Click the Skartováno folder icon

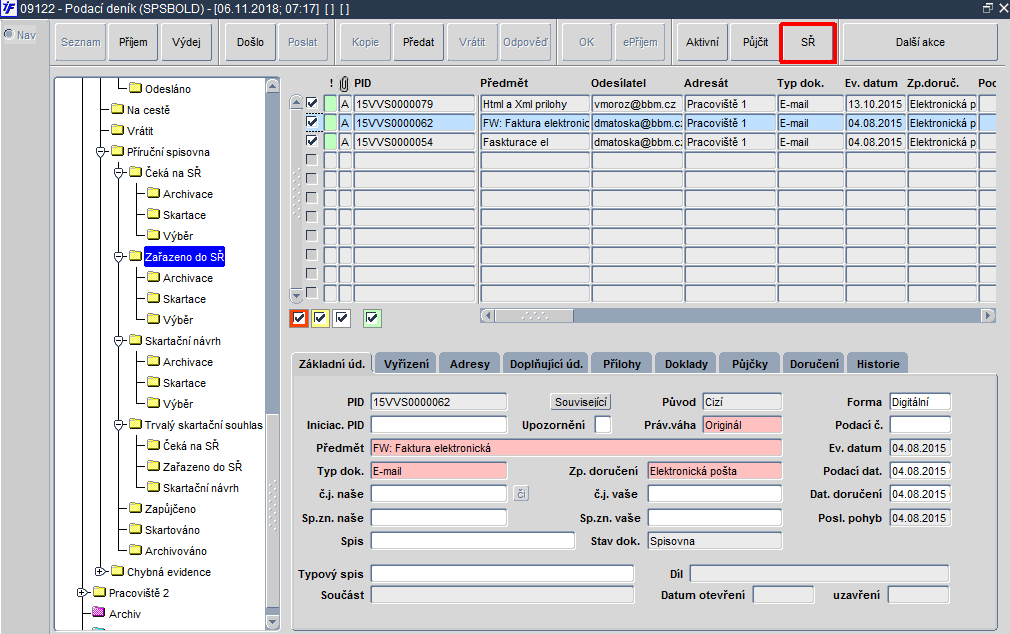pyautogui.click(x=135, y=529)
